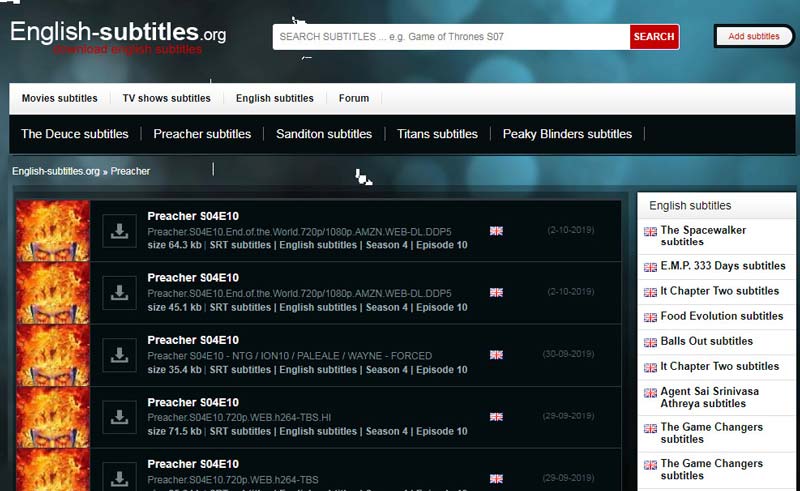Screen dimensions: 800x491
Task: Click English-subtitles.org breadcrumb link
Action: pyautogui.click(x=56, y=171)
